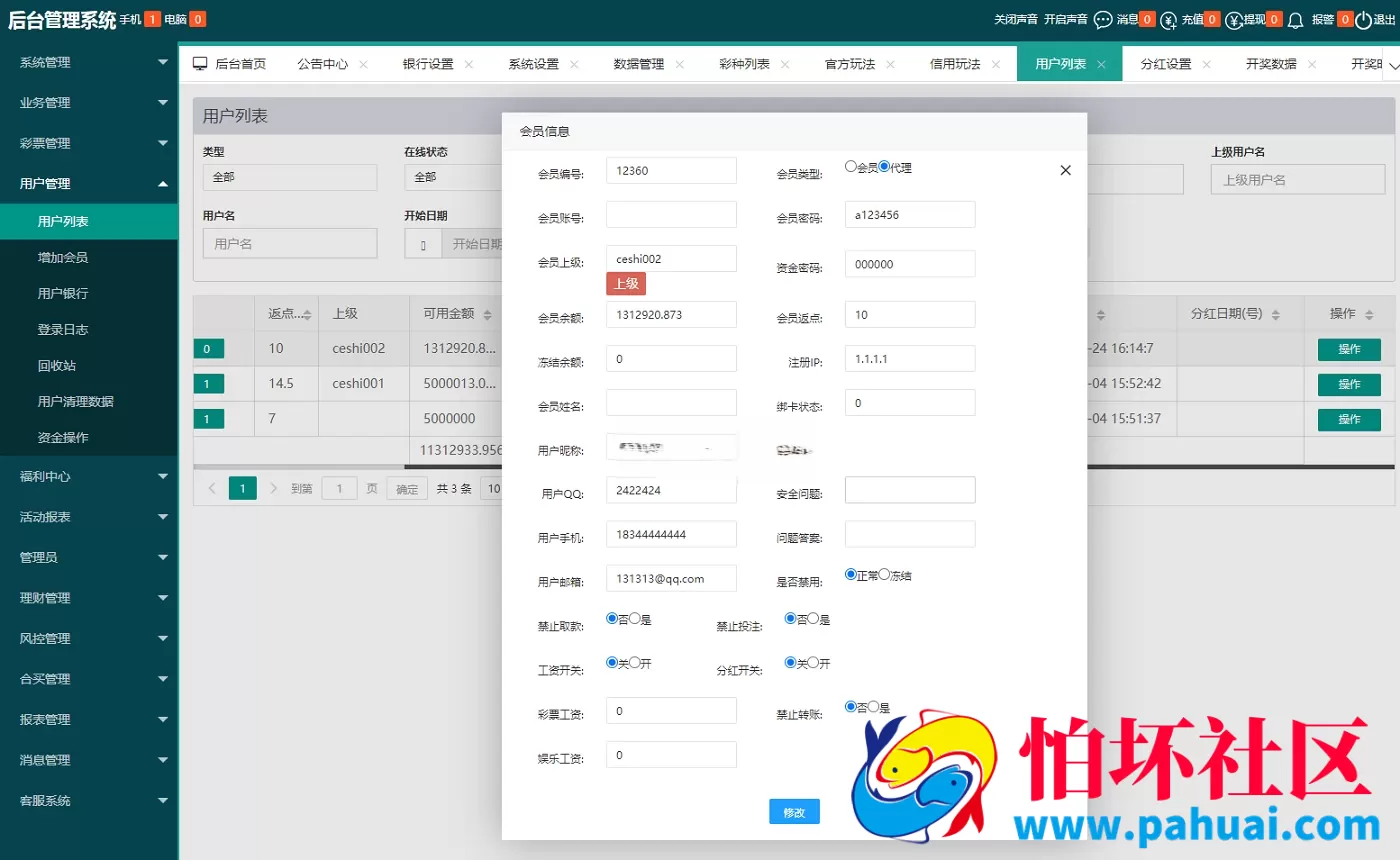This screenshot has width=1400, height=860.
Task: Close the 公告中心 tab with its X
Action: [363, 64]
